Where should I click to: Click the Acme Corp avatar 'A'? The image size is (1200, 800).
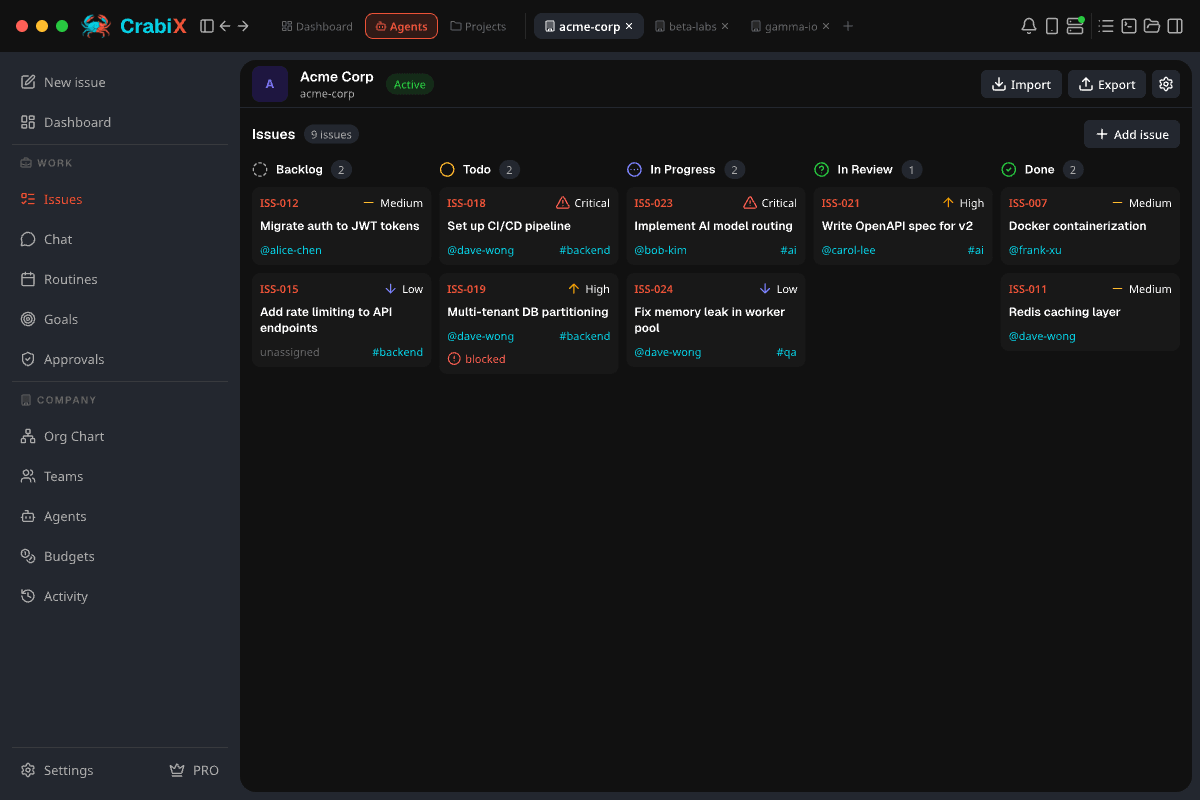tap(270, 84)
